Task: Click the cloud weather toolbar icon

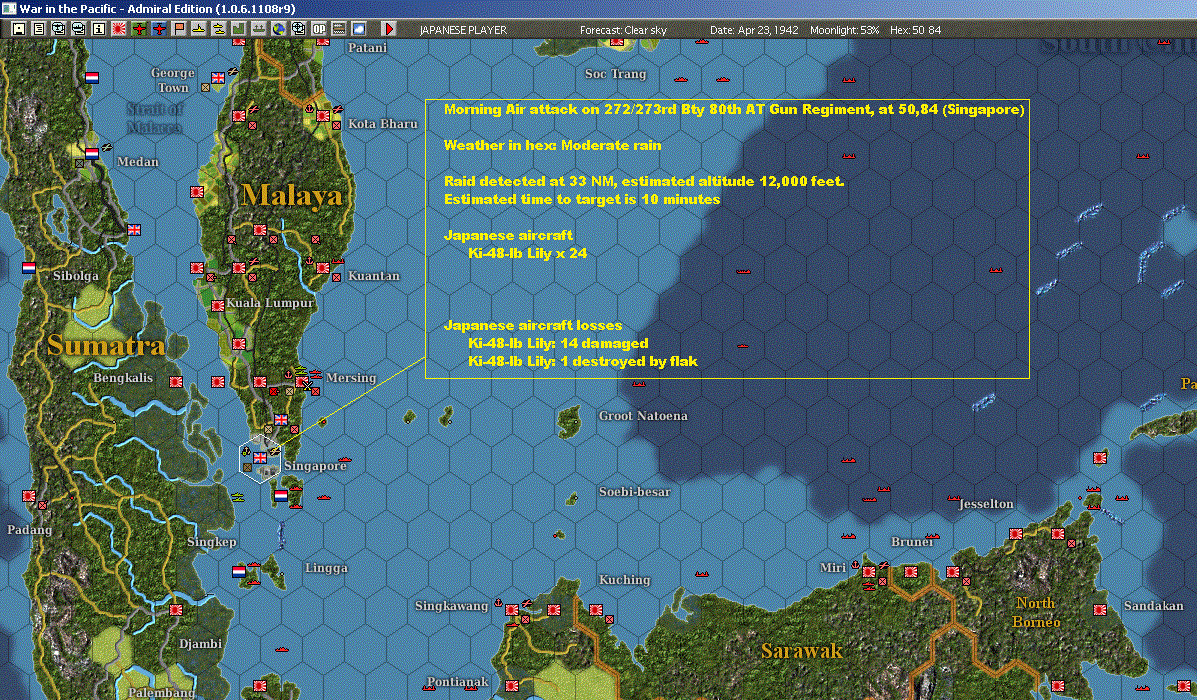Action: pyautogui.click(x=358, y=29)
